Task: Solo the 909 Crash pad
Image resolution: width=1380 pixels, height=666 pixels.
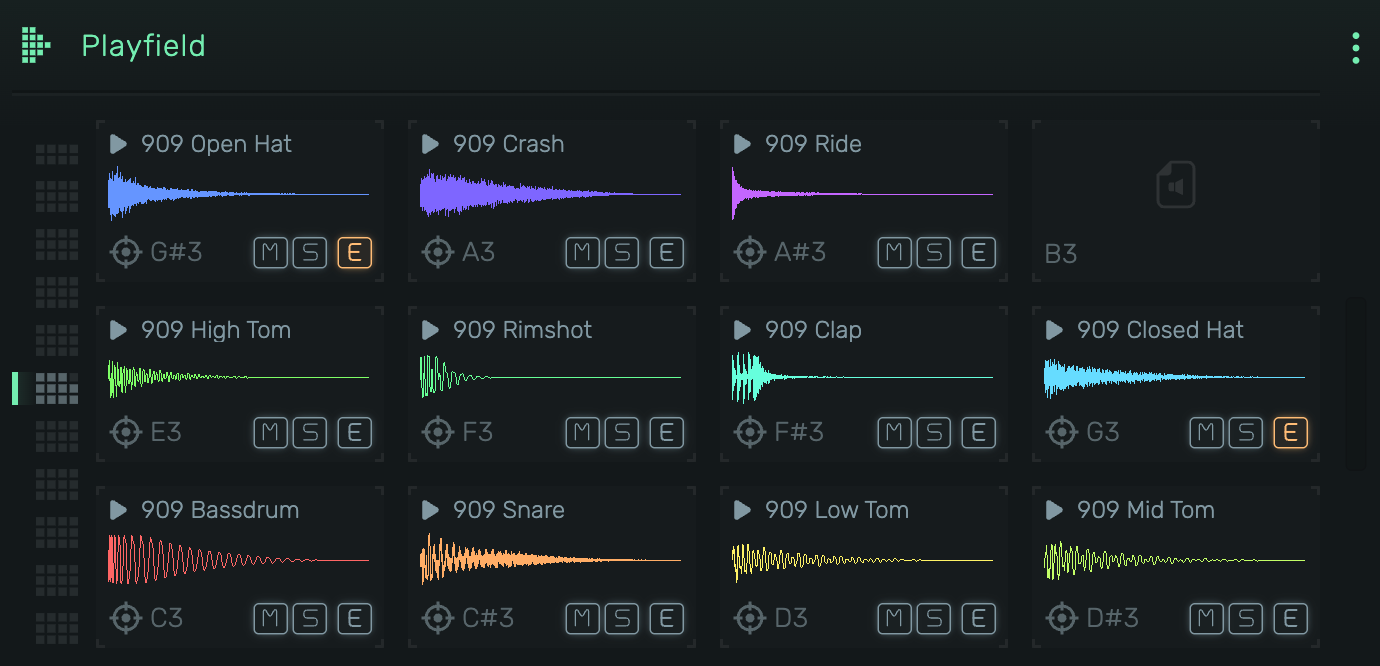Action: click(x=622, y=253)
